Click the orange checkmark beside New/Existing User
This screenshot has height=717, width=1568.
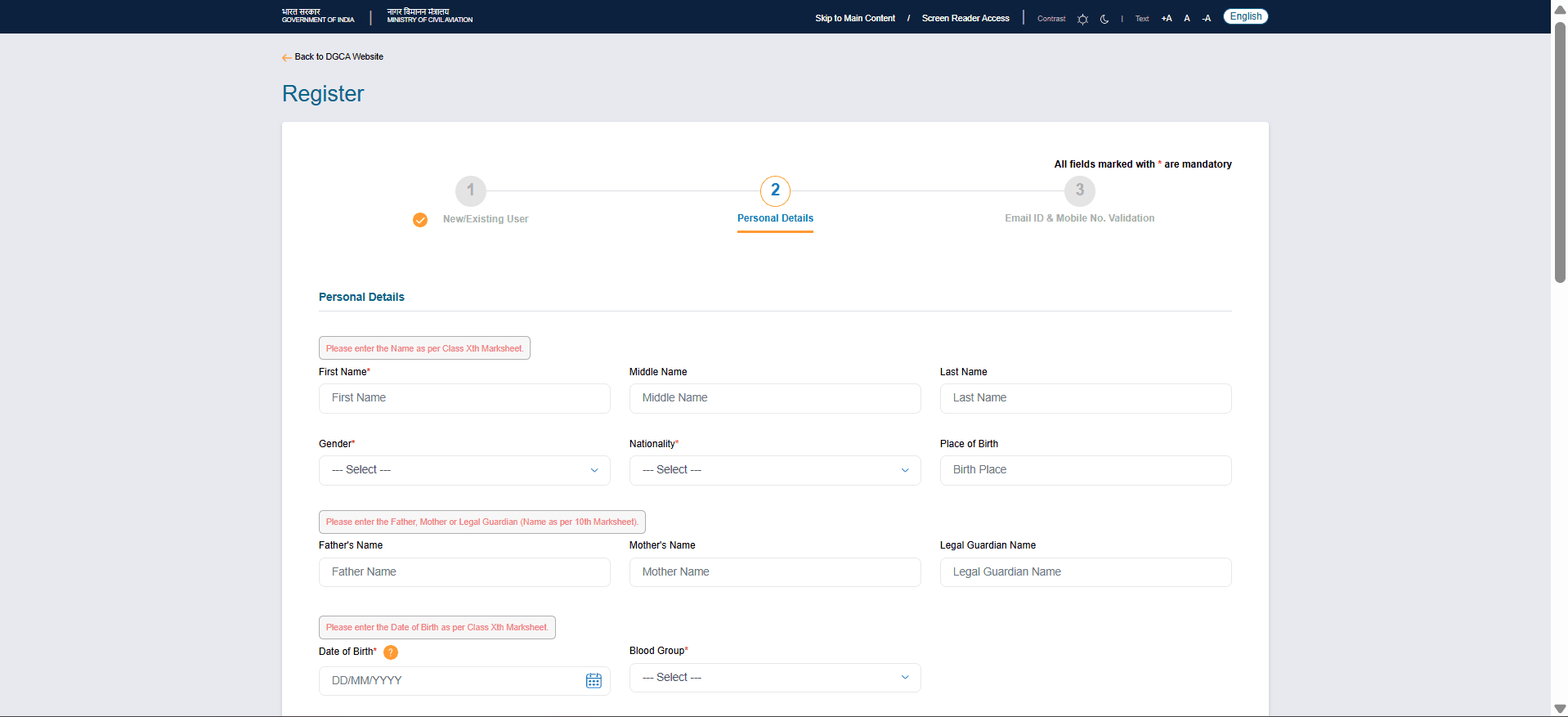click(420, 220)
